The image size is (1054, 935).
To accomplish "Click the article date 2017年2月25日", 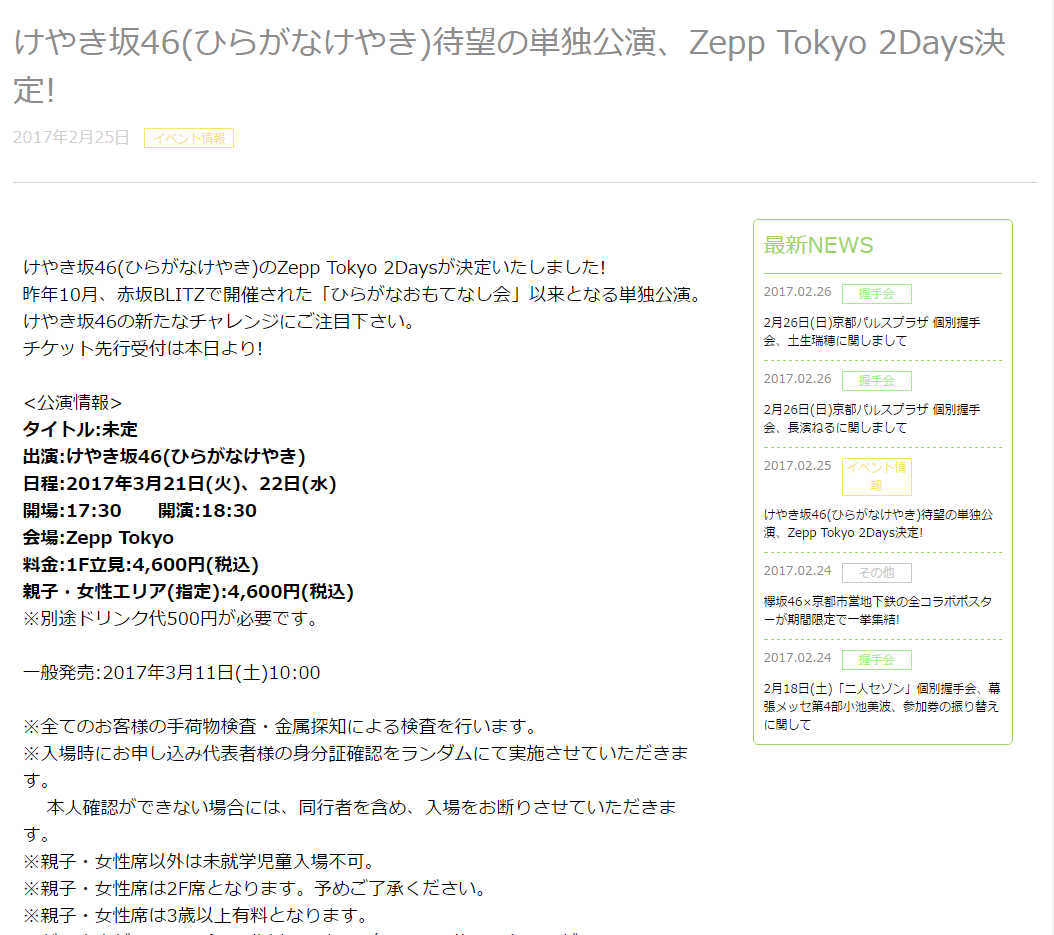I will coord(71,137).
